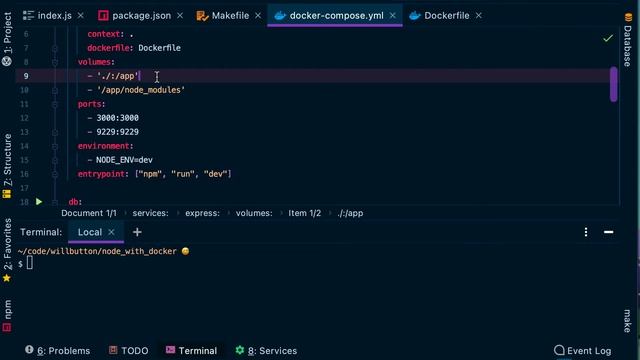Close the index.js tab

[x=81, y=16]
